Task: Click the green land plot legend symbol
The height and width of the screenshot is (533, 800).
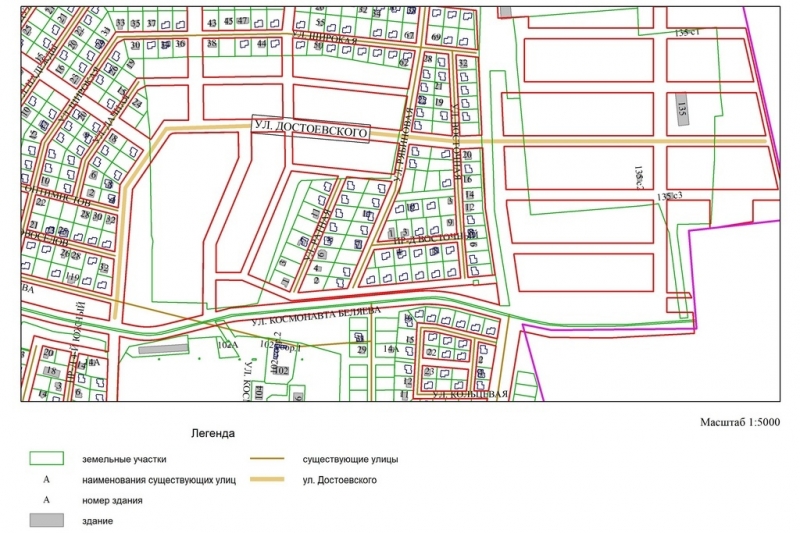Action: 46,459
